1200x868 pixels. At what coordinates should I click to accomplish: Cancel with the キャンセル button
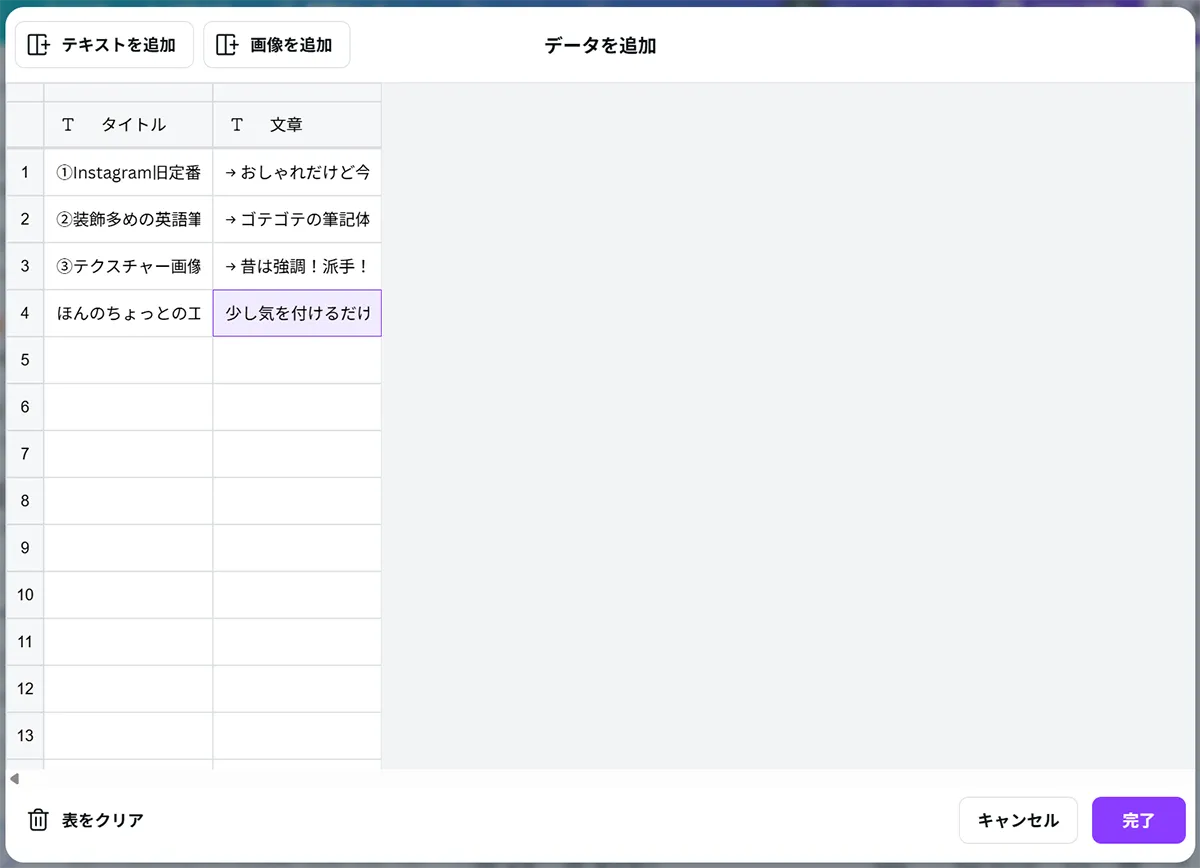pyautogui.click(x=1018, y=820)
